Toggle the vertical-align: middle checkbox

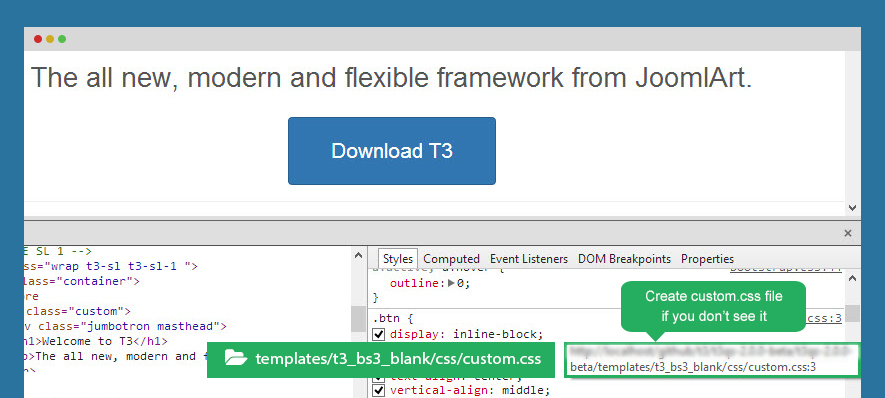click(x=379, y=390)
